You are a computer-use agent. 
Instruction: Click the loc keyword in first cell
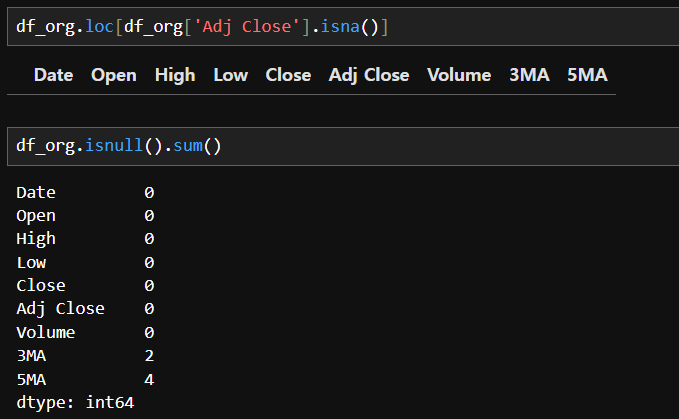point(99,27)
